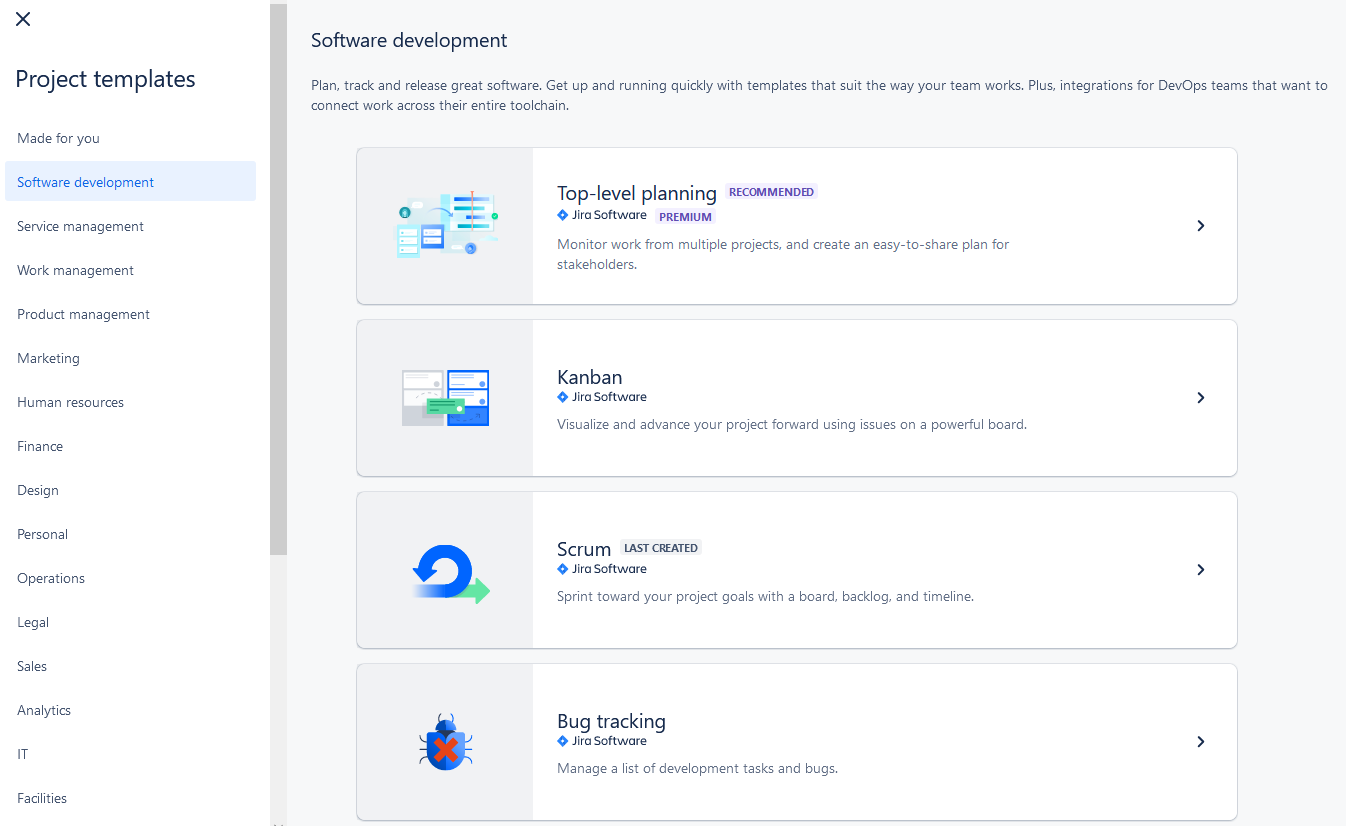Click the Bug tracking bug icon
1346x826 pixels.
click(x=445, y=742)
